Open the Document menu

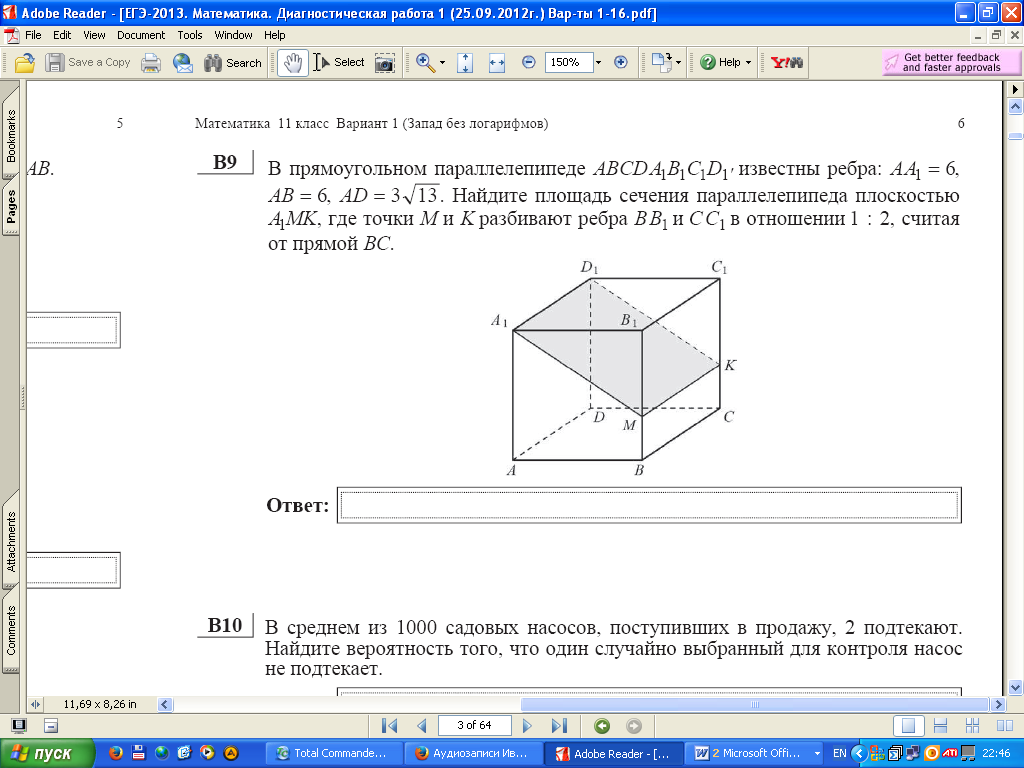pyautogui.click(x=141, y=35)
